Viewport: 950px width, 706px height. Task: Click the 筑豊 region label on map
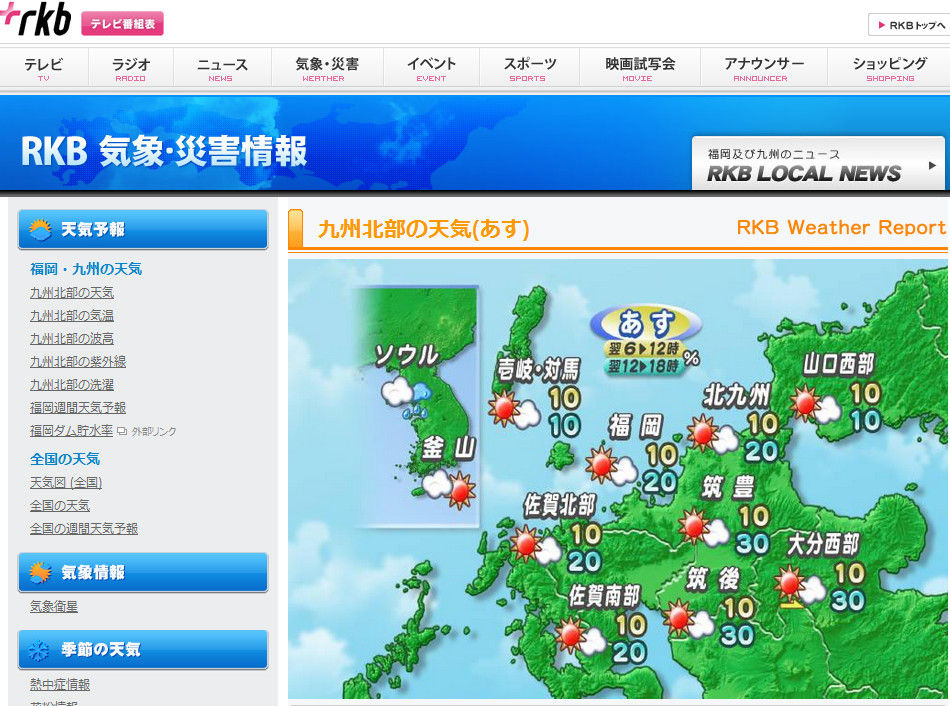(x=728, y=487)
